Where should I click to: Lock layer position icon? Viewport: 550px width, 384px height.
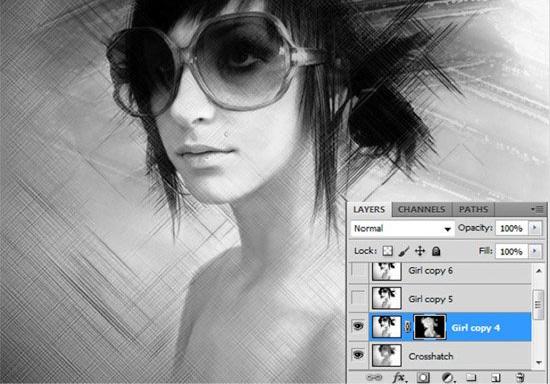click(420, 251)
